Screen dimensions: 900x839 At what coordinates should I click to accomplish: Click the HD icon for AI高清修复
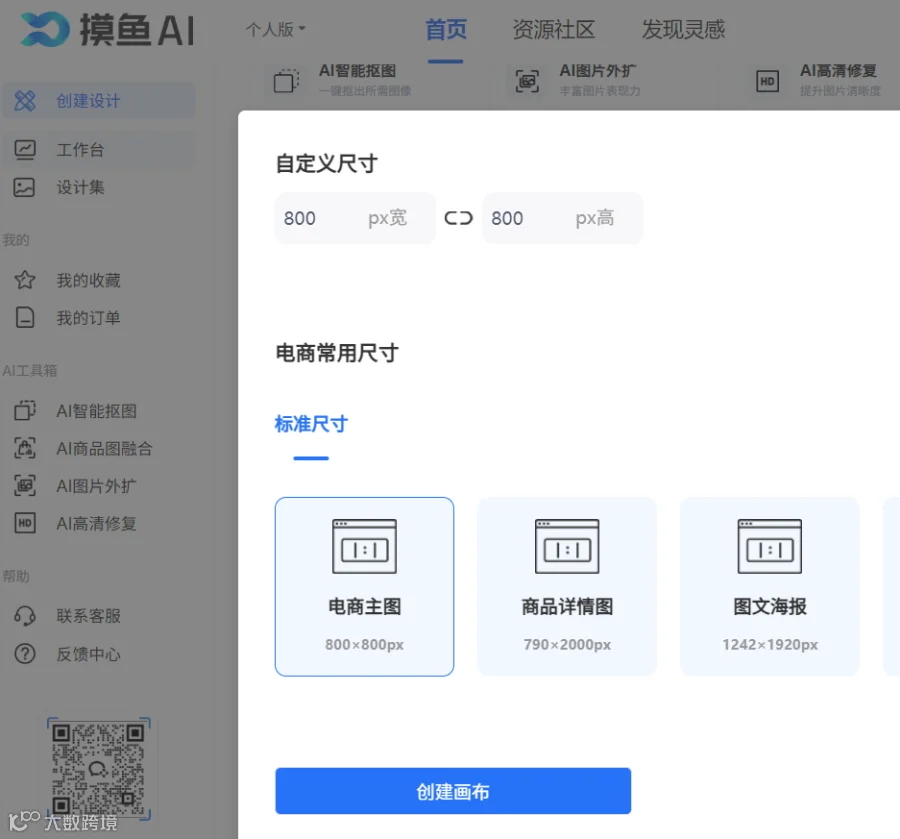pos(25,523)
